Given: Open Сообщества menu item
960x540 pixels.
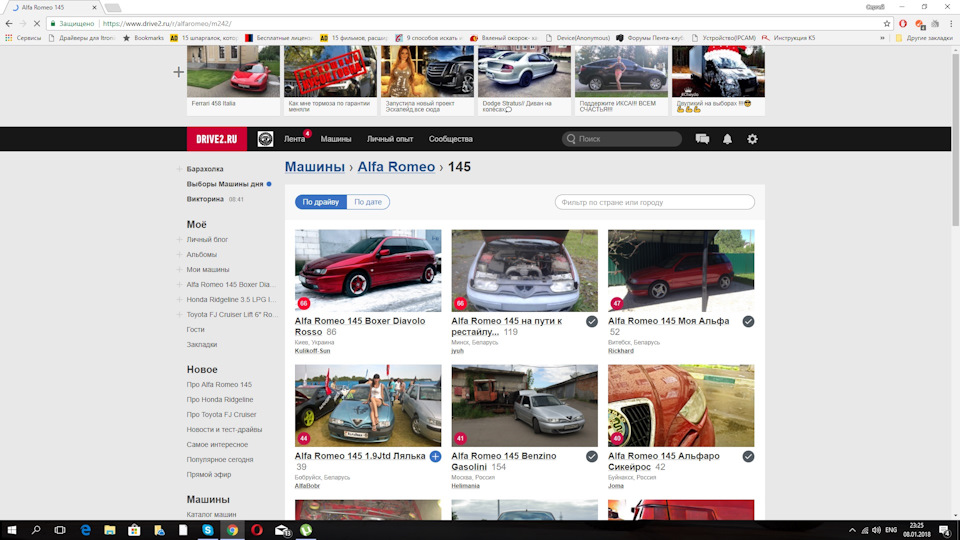Looking at the screenshot, I should click(451, 139).
